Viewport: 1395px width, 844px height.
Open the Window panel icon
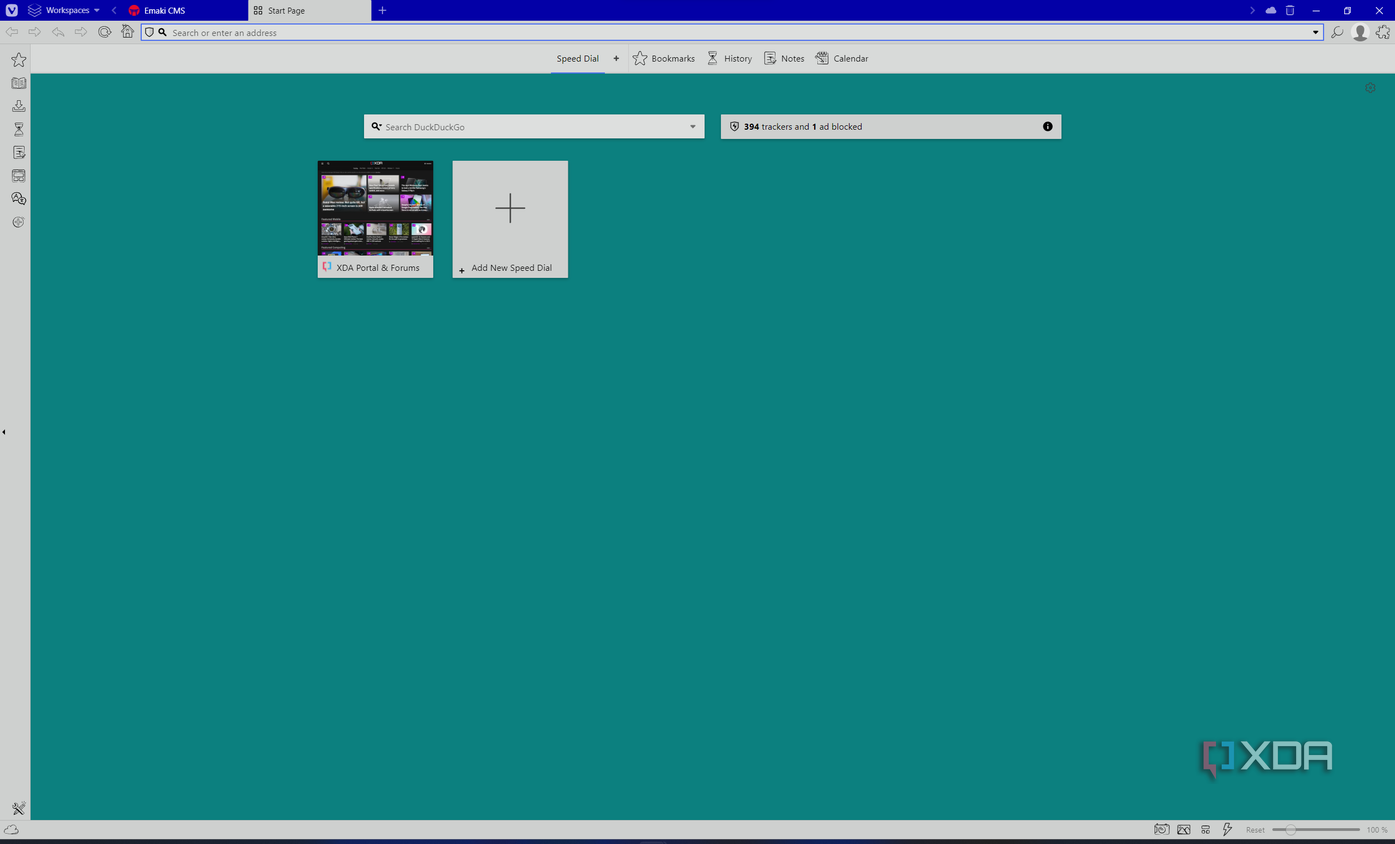18,175
